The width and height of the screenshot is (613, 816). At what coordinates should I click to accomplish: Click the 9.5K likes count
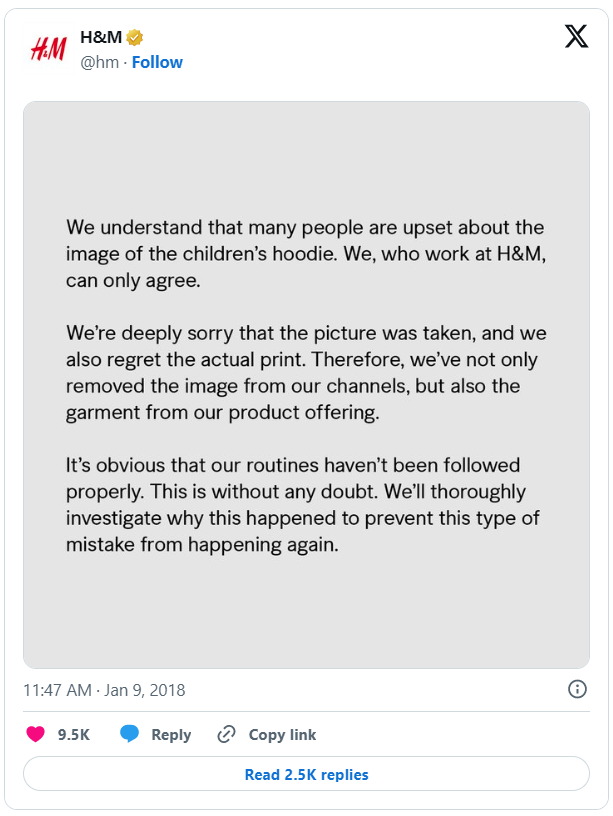click(x=74, y=734)
